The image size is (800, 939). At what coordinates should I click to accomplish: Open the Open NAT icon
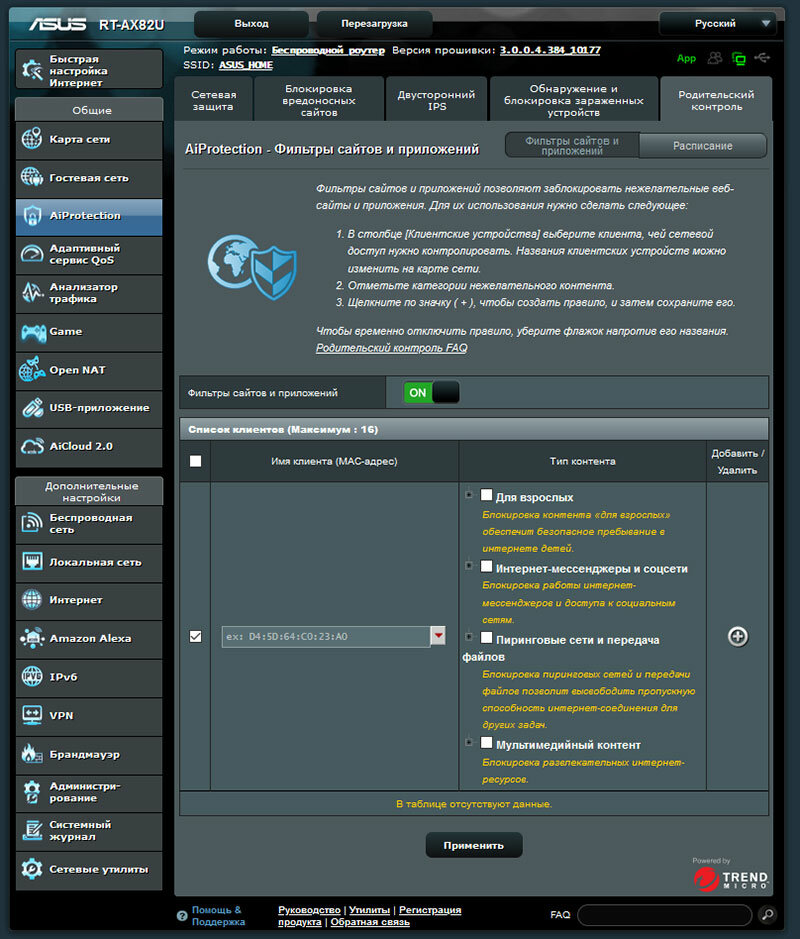tap(32, 369)
